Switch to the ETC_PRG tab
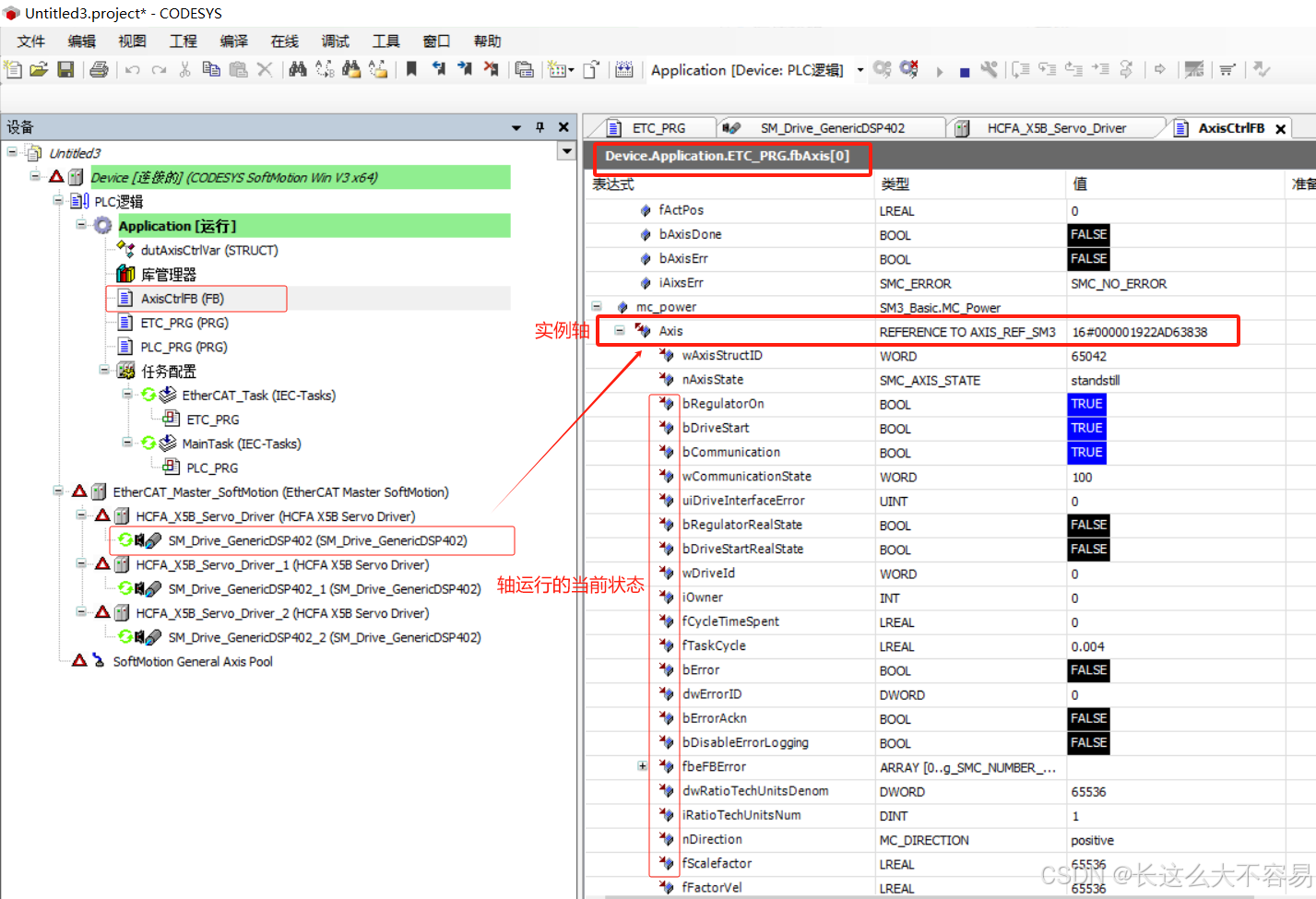The width and height of the screenshot is (1316, 899). 658,128
